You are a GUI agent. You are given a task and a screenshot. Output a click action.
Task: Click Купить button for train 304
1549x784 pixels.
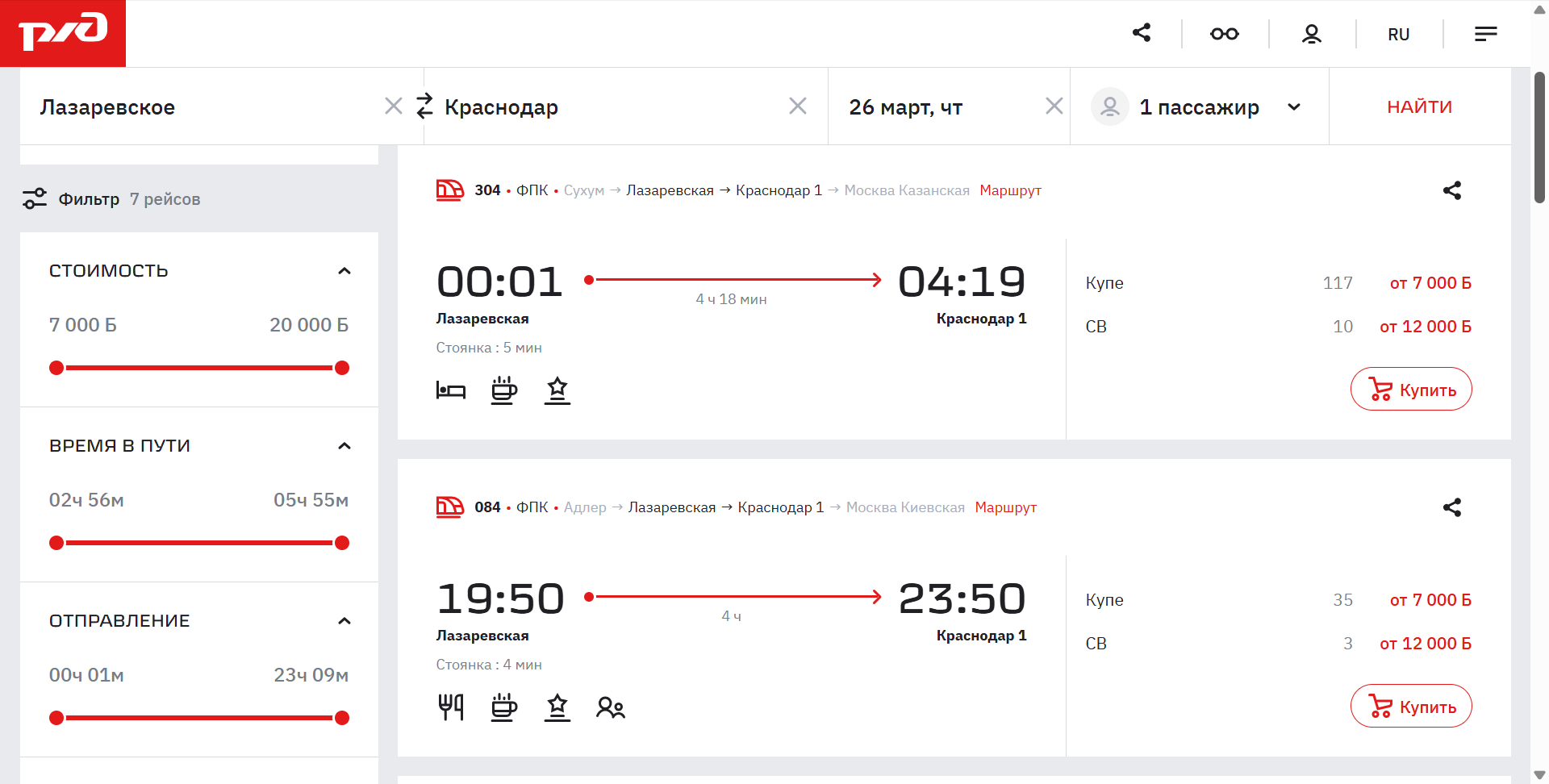pos(1411,390)
